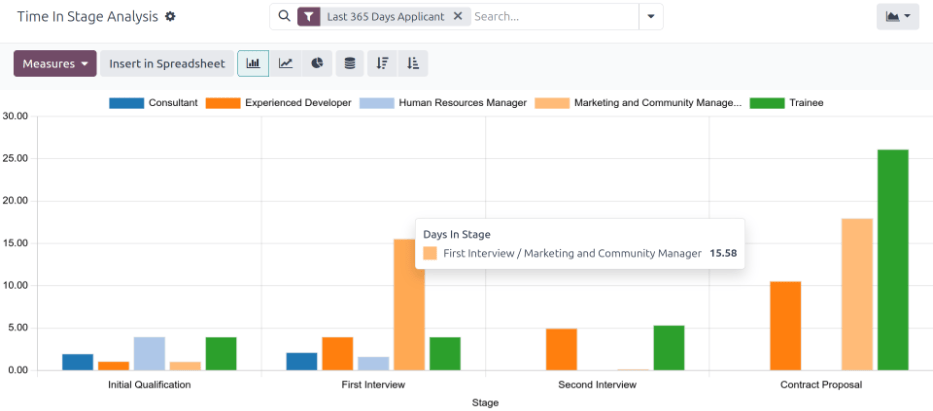
Task: Hide the Human Resources Manager series
Action: pos(461,102)
